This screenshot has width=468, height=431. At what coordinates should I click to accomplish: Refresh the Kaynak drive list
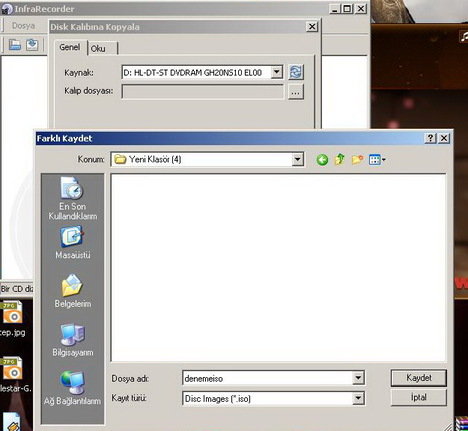pos(296,72)
